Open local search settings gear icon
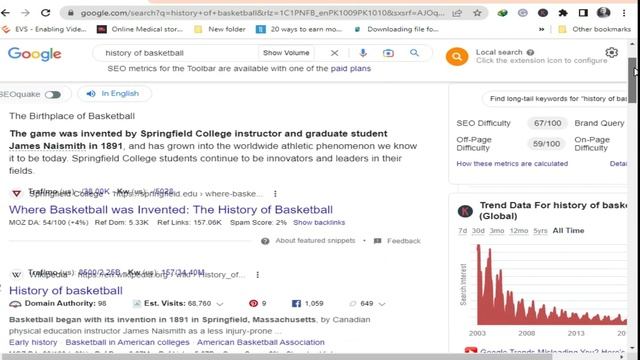 tap(611, 53)
